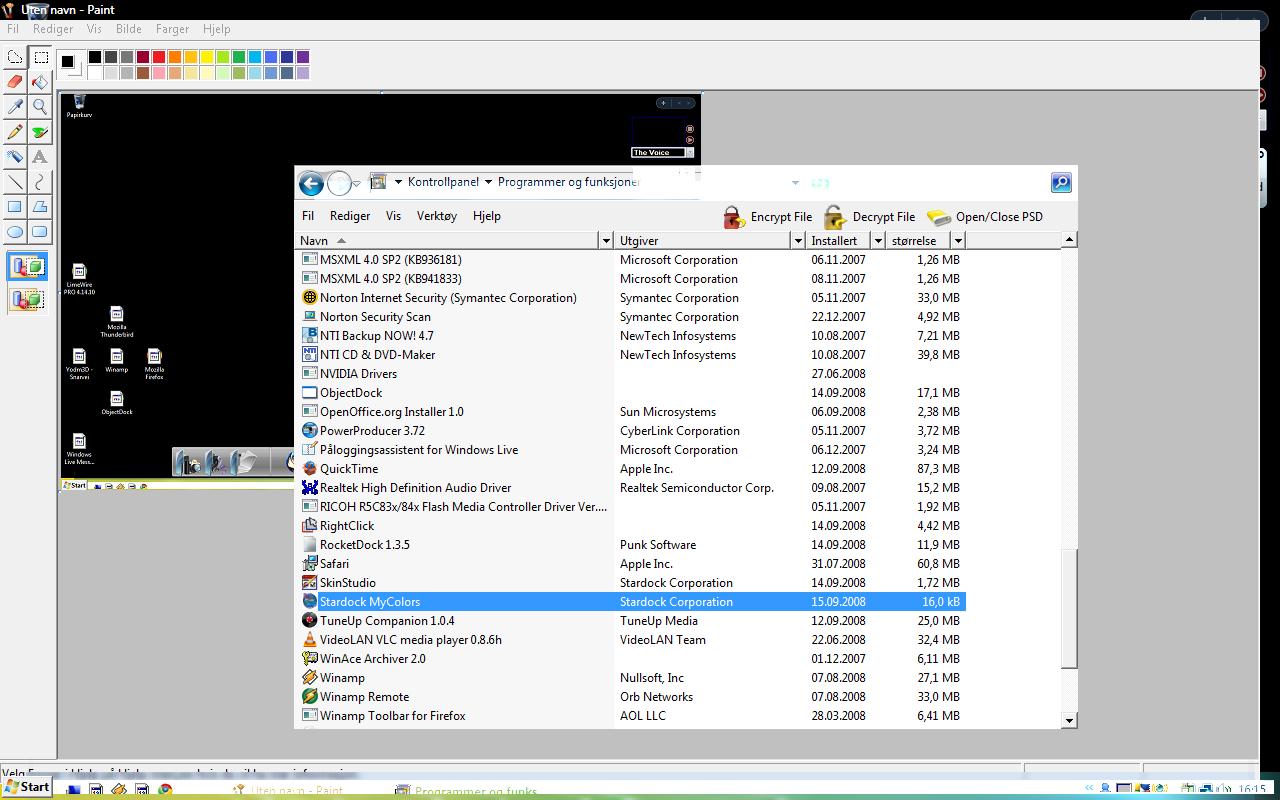Open Paint's Fil menu
This screenshot has width=1280, height=800.
(13, 29)
